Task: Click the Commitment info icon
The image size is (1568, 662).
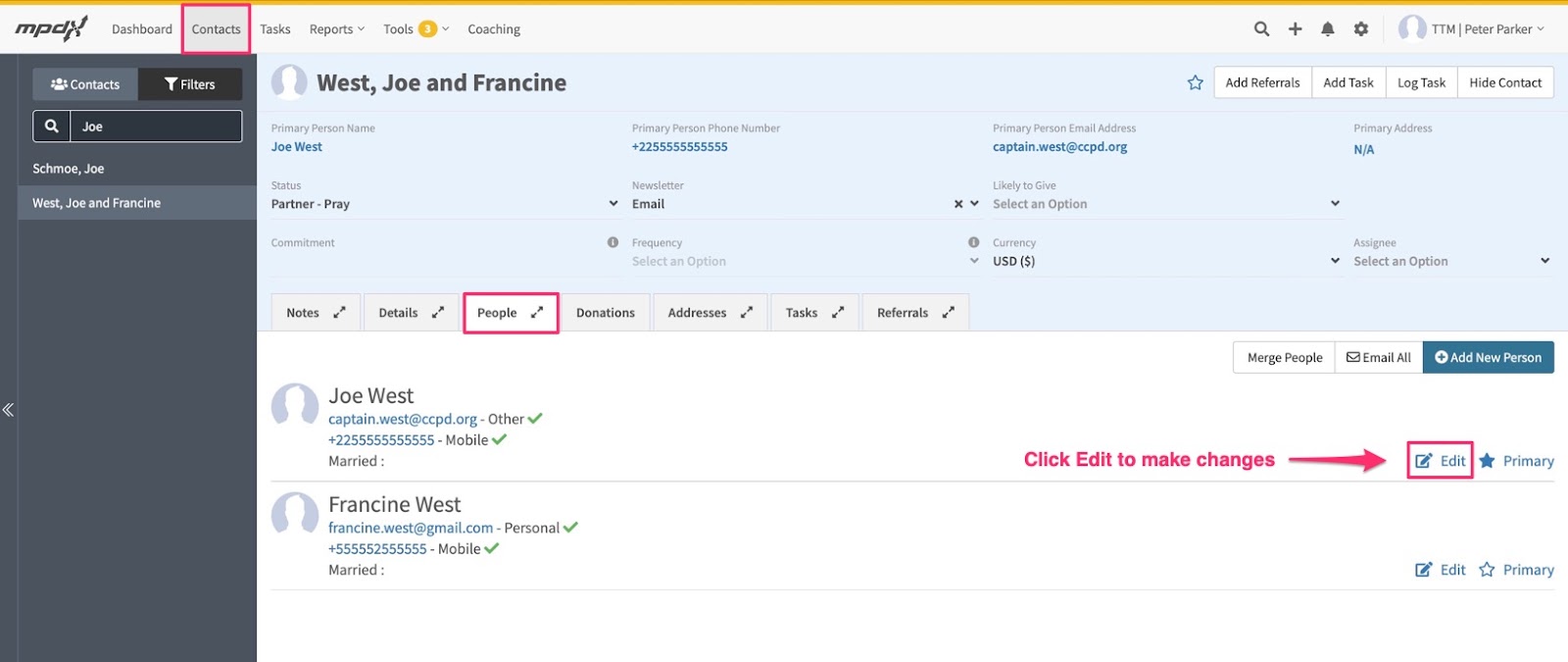Action: tap(612, 242)
